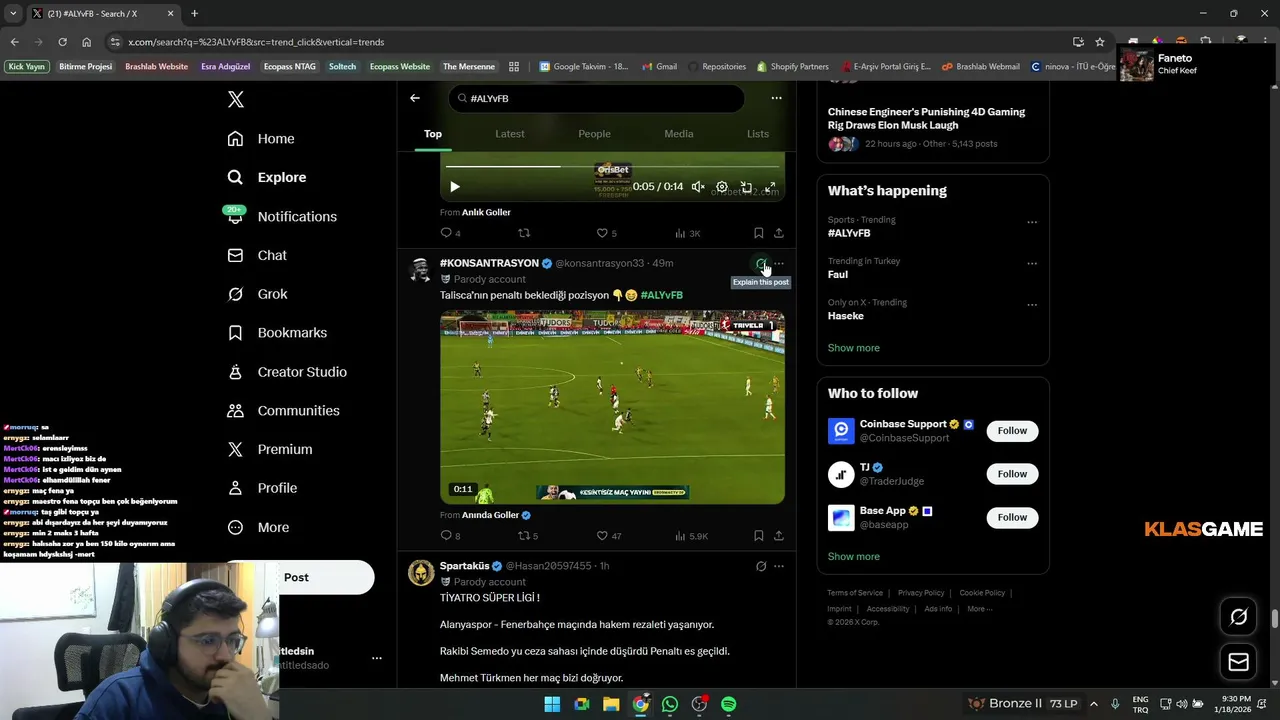Explain the #KONSANTRASYON post with Grok

click(x=761, y=264)
